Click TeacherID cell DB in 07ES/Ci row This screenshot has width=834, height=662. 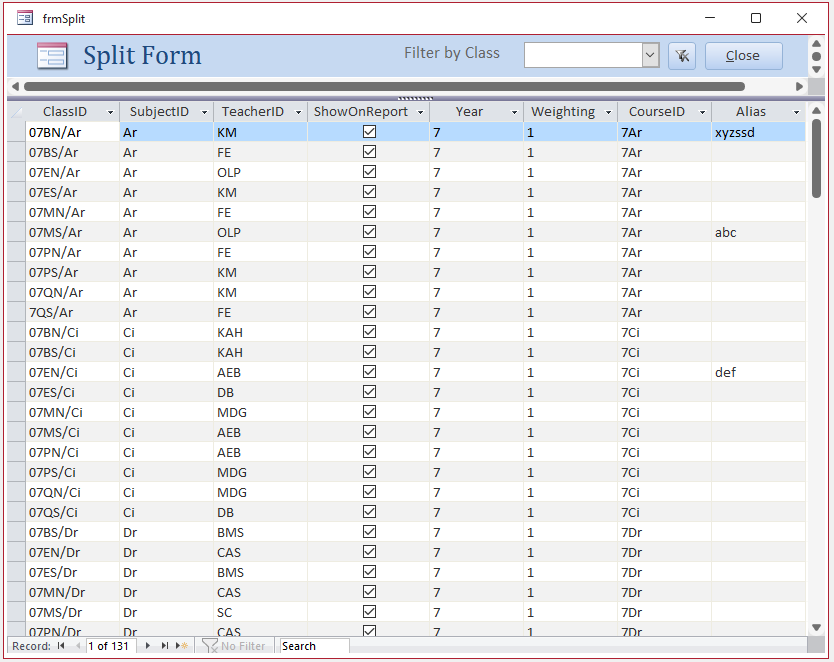[x=261, y=392]
